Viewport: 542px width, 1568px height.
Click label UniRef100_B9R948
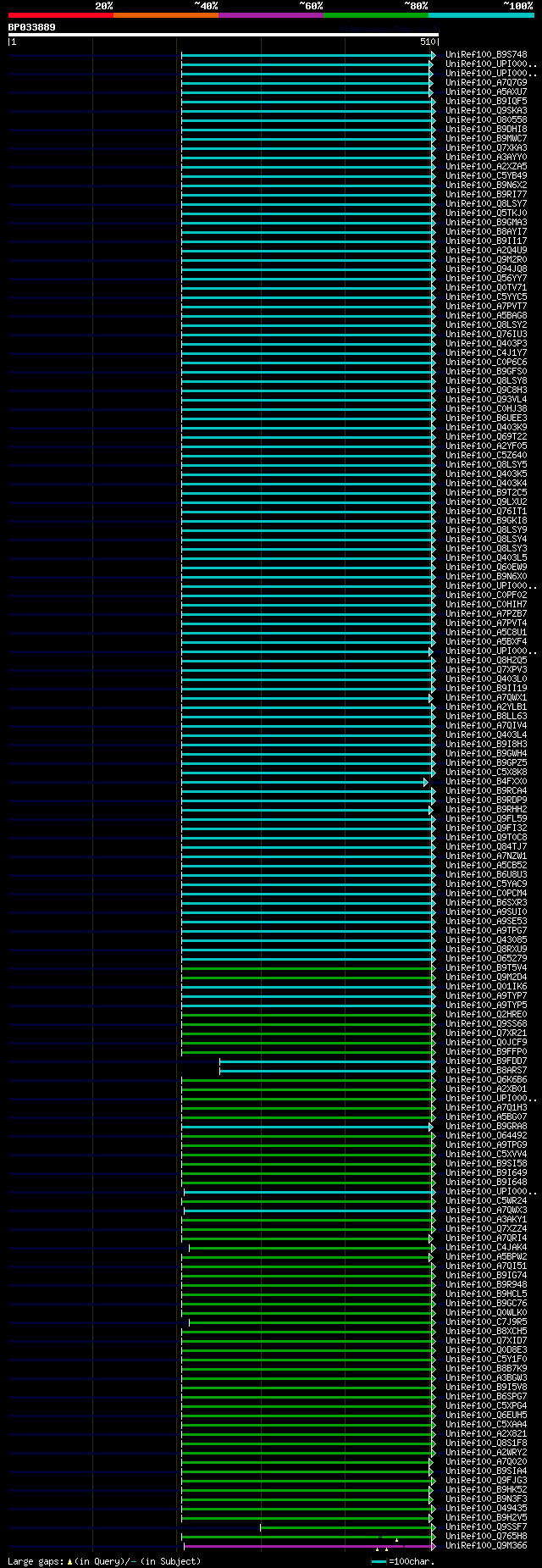[486, 1285]
